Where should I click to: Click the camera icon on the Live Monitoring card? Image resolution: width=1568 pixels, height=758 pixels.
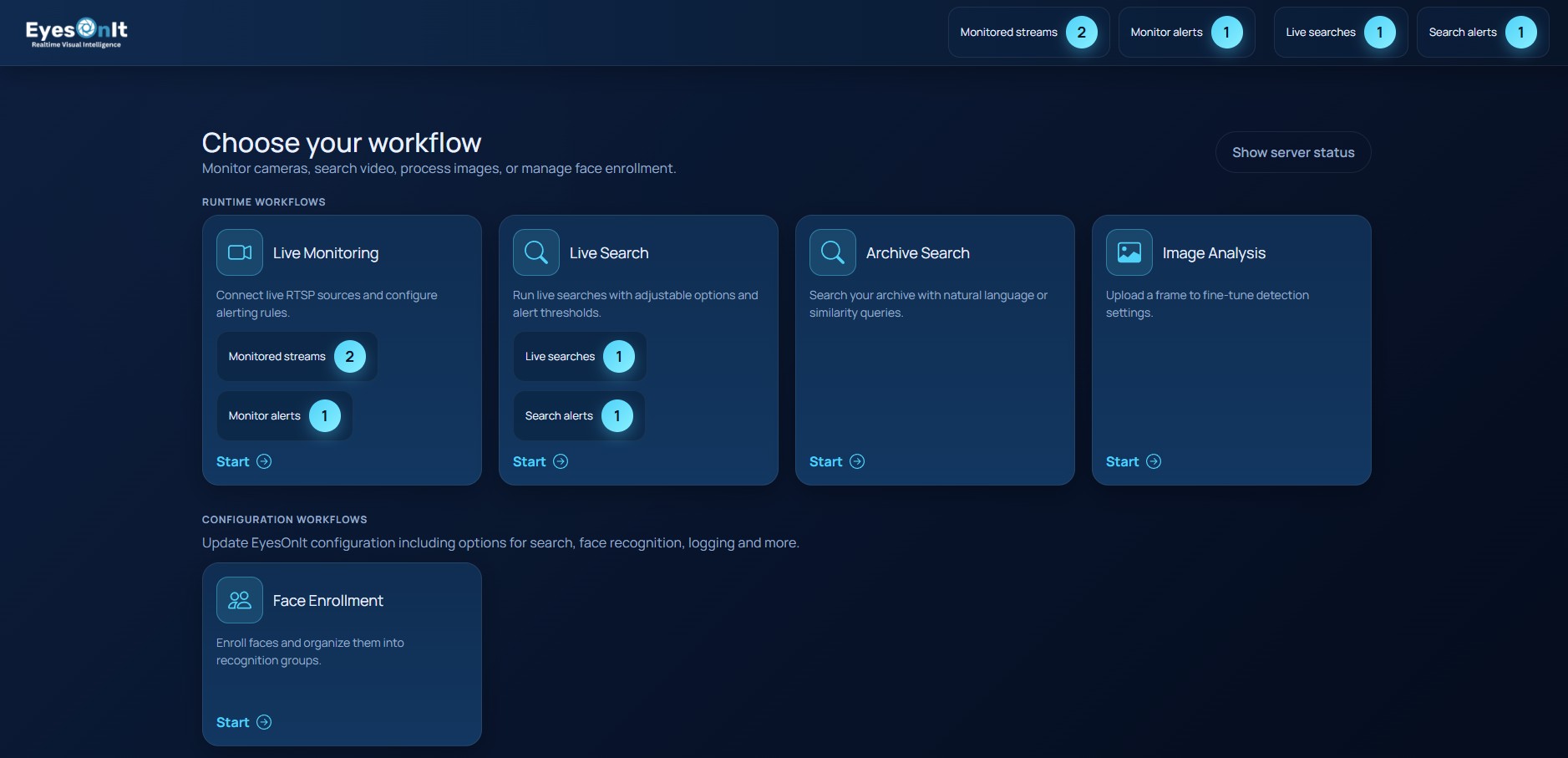pos(239,252)
